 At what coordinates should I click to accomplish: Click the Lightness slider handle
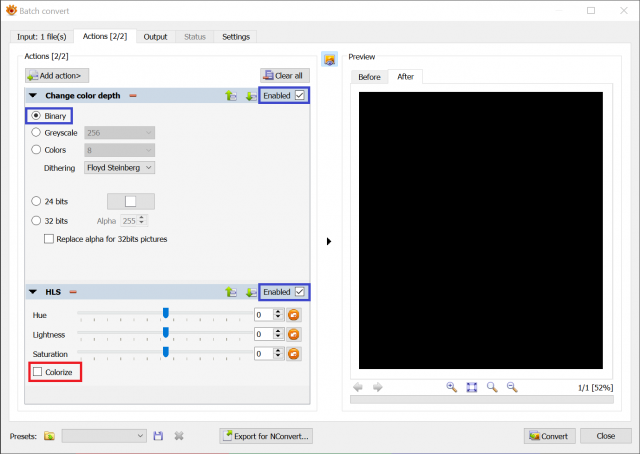pyautogui.click(x=166, y=333)
